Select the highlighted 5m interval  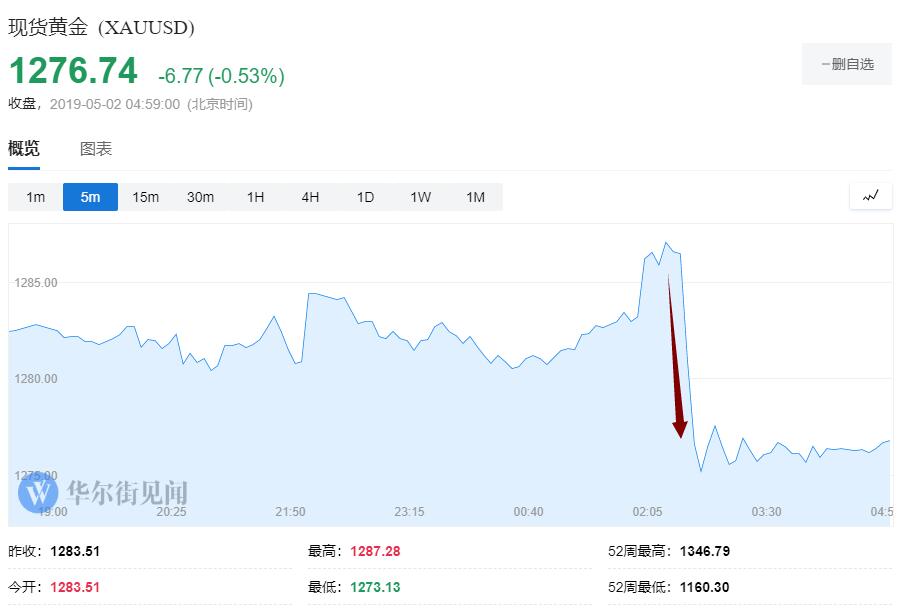90,197
